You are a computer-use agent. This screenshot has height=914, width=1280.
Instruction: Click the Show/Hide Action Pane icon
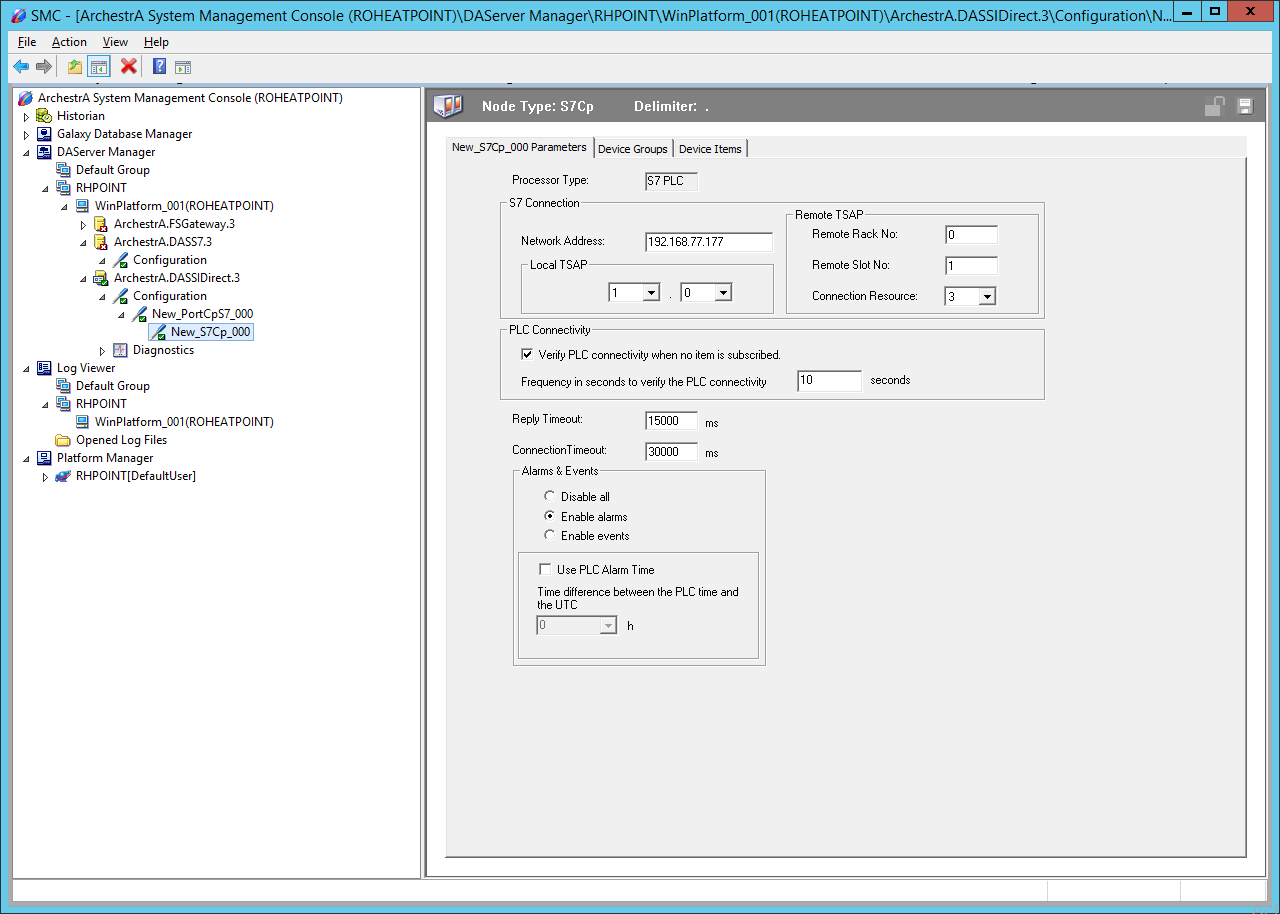click(x=183, y=67)
